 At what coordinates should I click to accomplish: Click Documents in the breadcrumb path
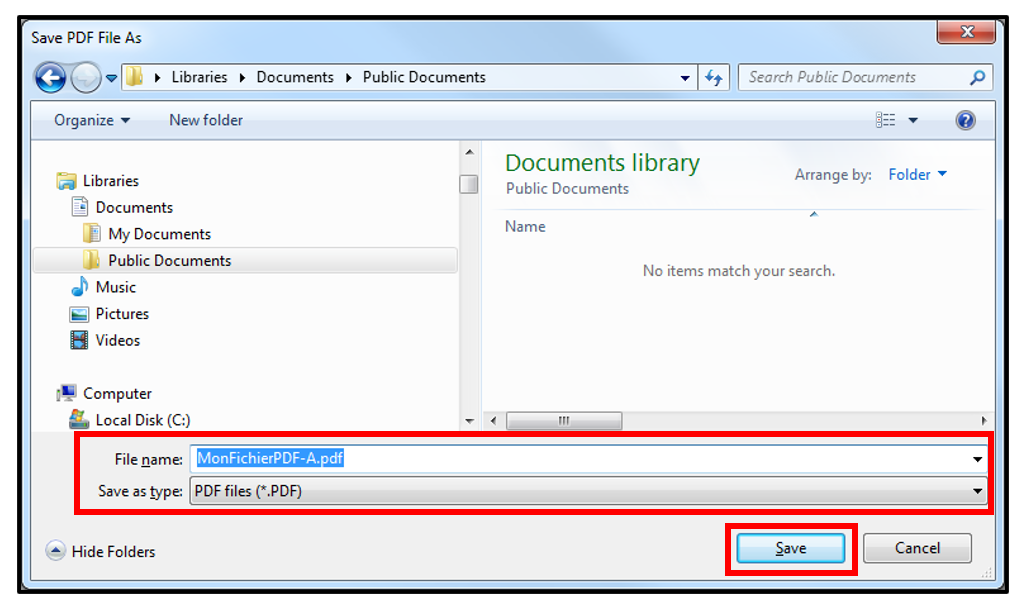click(x=294, y=77)
